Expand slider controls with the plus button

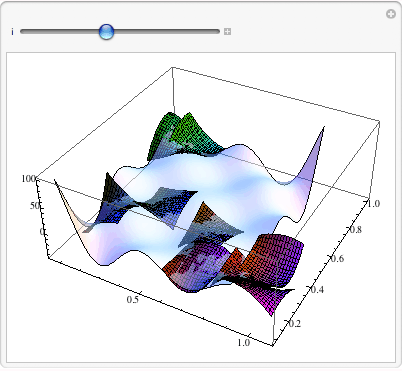pyautogui.click(x=227, y=32)
